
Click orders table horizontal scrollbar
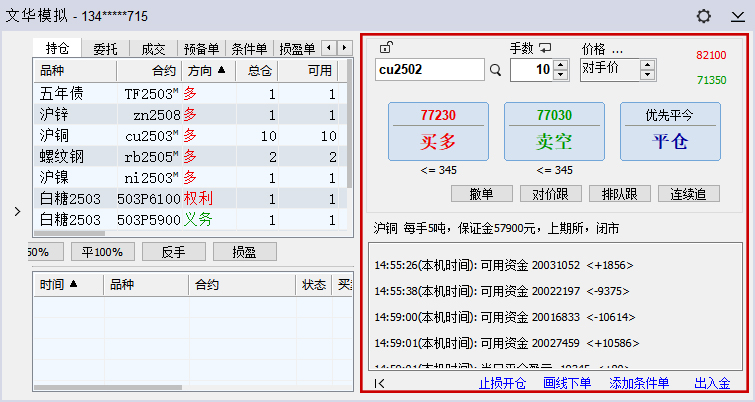(108, 387)
